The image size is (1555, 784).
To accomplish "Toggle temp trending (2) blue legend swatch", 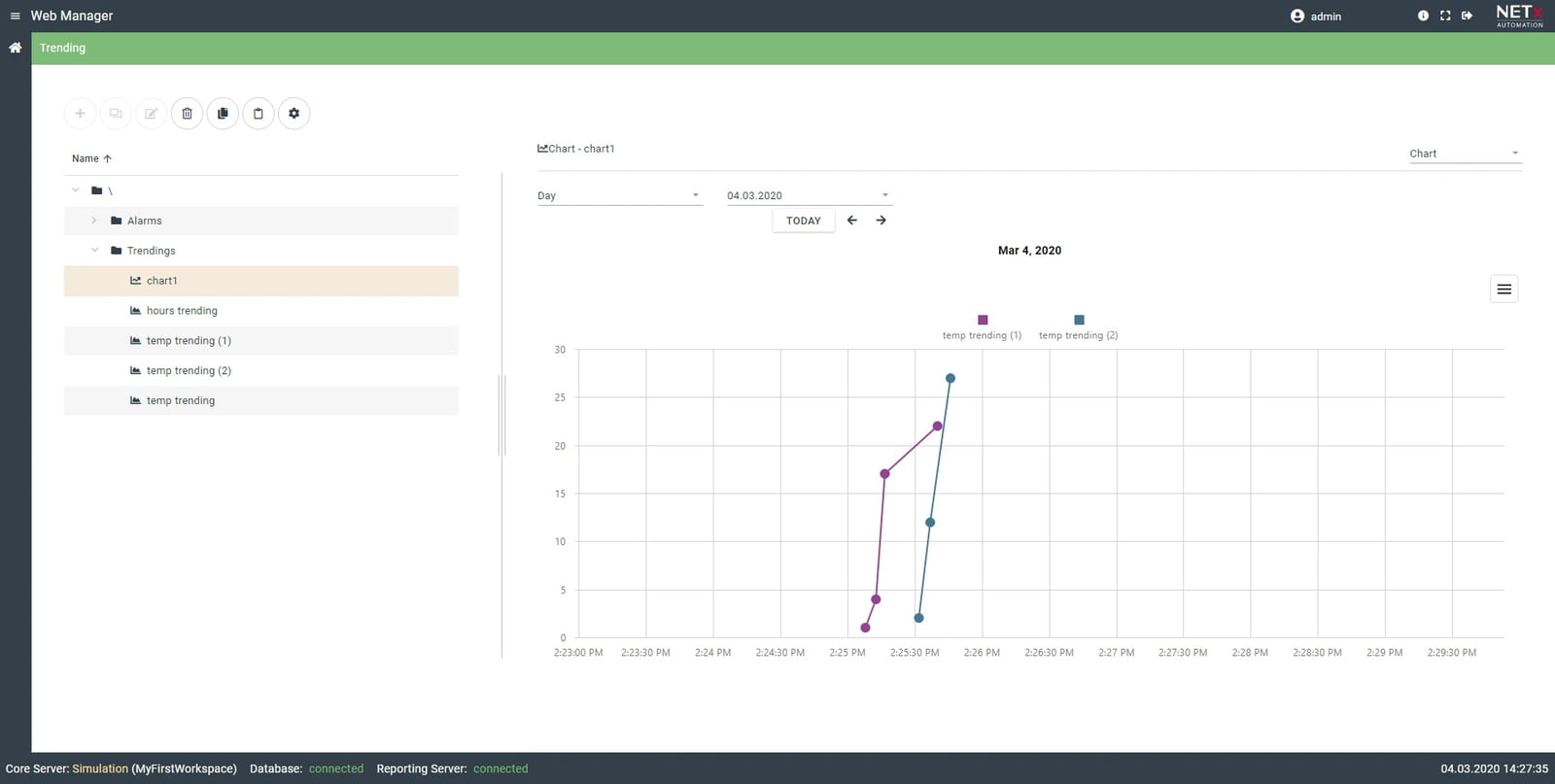I will click(x=1079, y=320).
